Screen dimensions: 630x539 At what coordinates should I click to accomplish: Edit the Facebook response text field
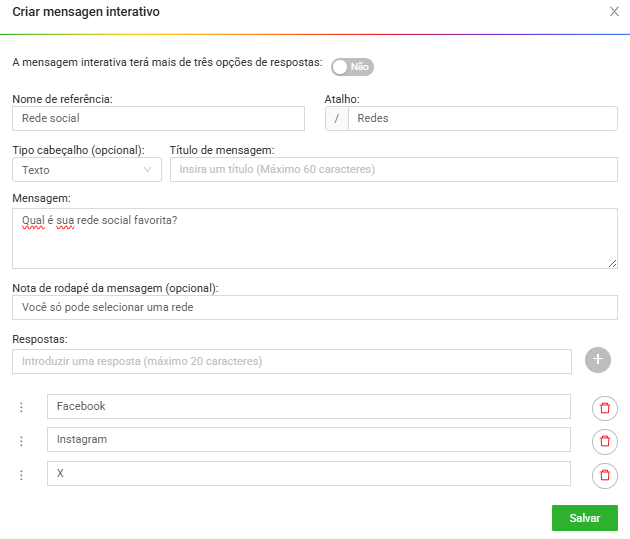pos(309,406)
